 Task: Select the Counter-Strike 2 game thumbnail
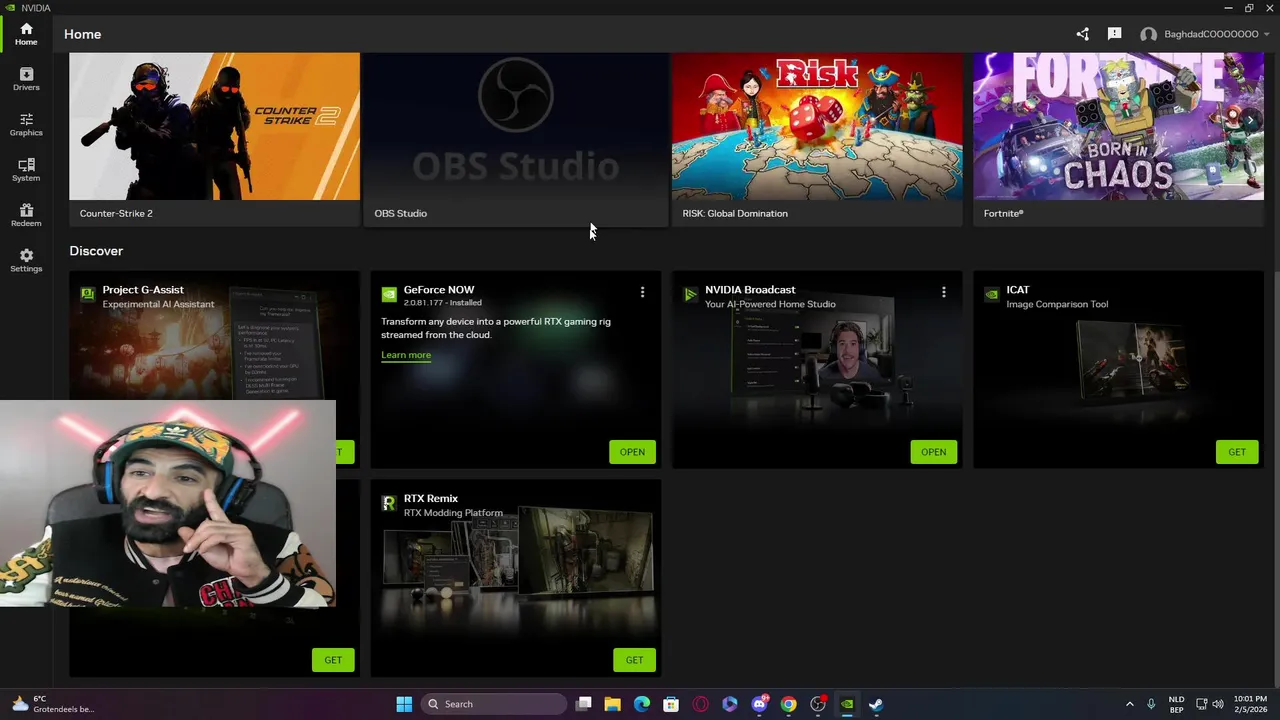coord(214,127)
